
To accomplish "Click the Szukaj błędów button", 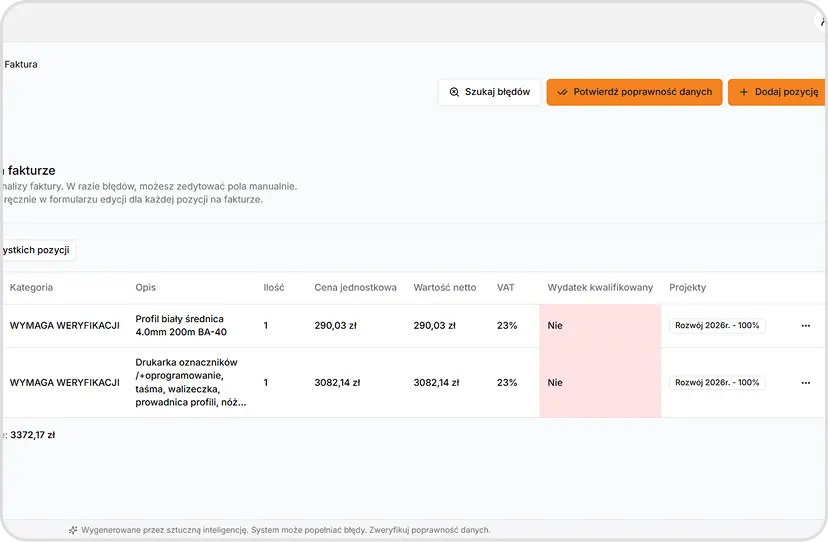I will coord(489,92).
